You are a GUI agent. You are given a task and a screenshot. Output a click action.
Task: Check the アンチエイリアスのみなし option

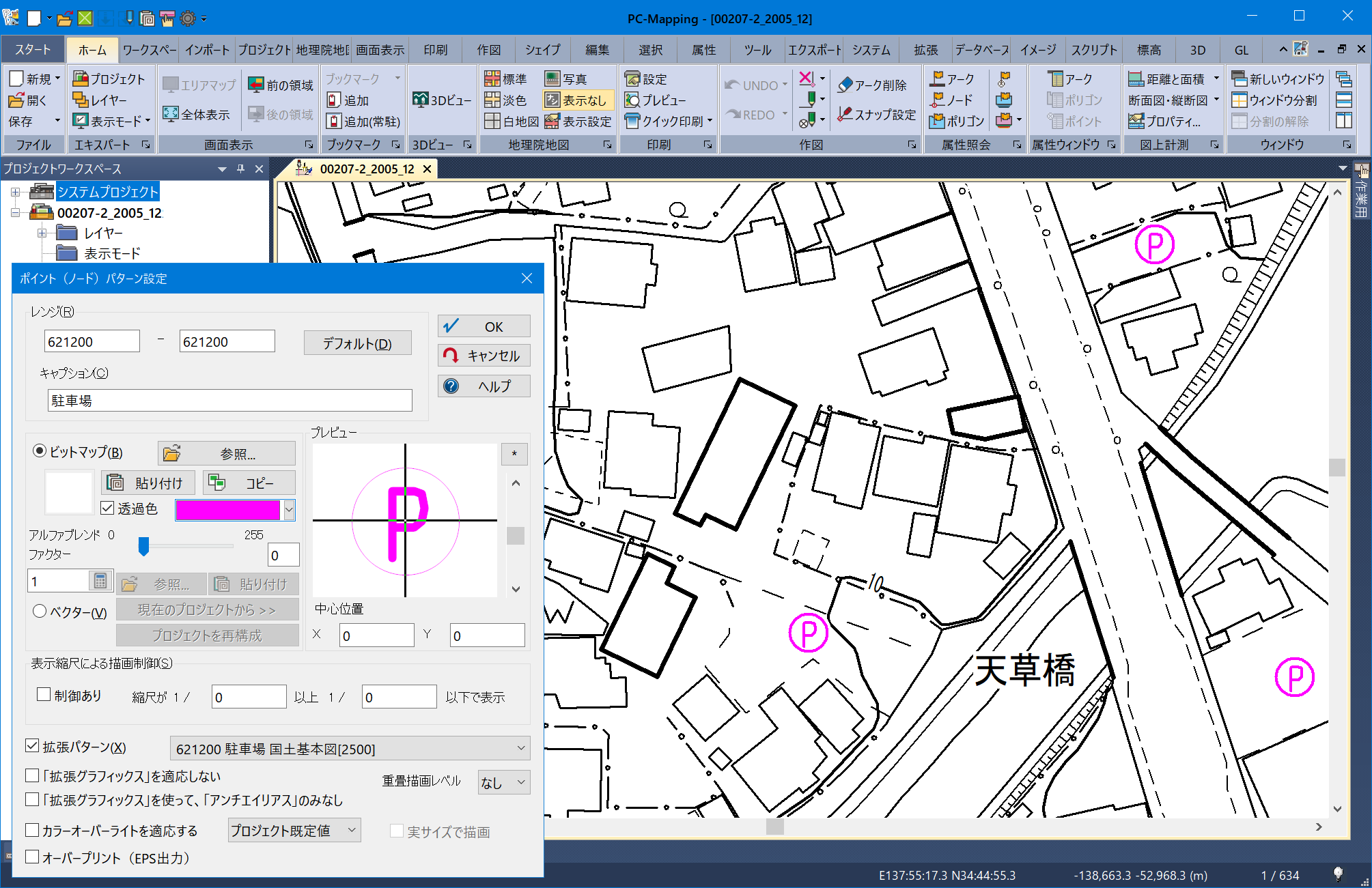[32, 799]
